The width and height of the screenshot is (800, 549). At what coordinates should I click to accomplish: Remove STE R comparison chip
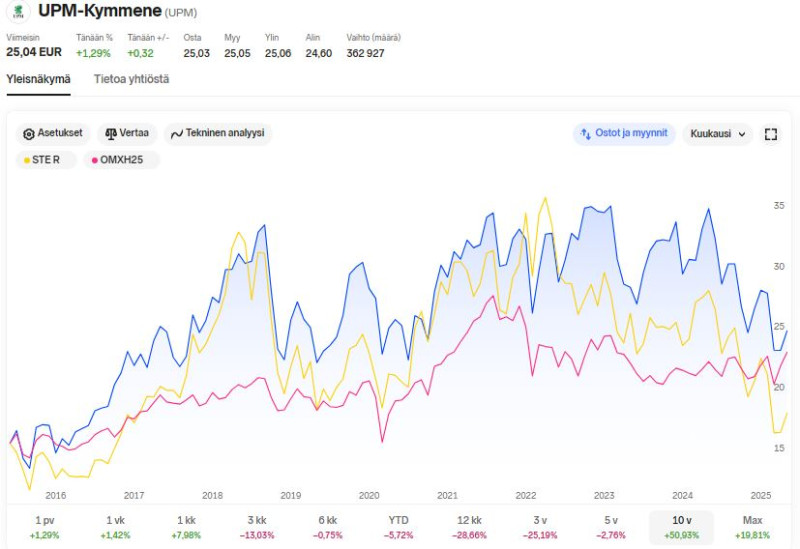pyautogui.click(x=46, y=160)
